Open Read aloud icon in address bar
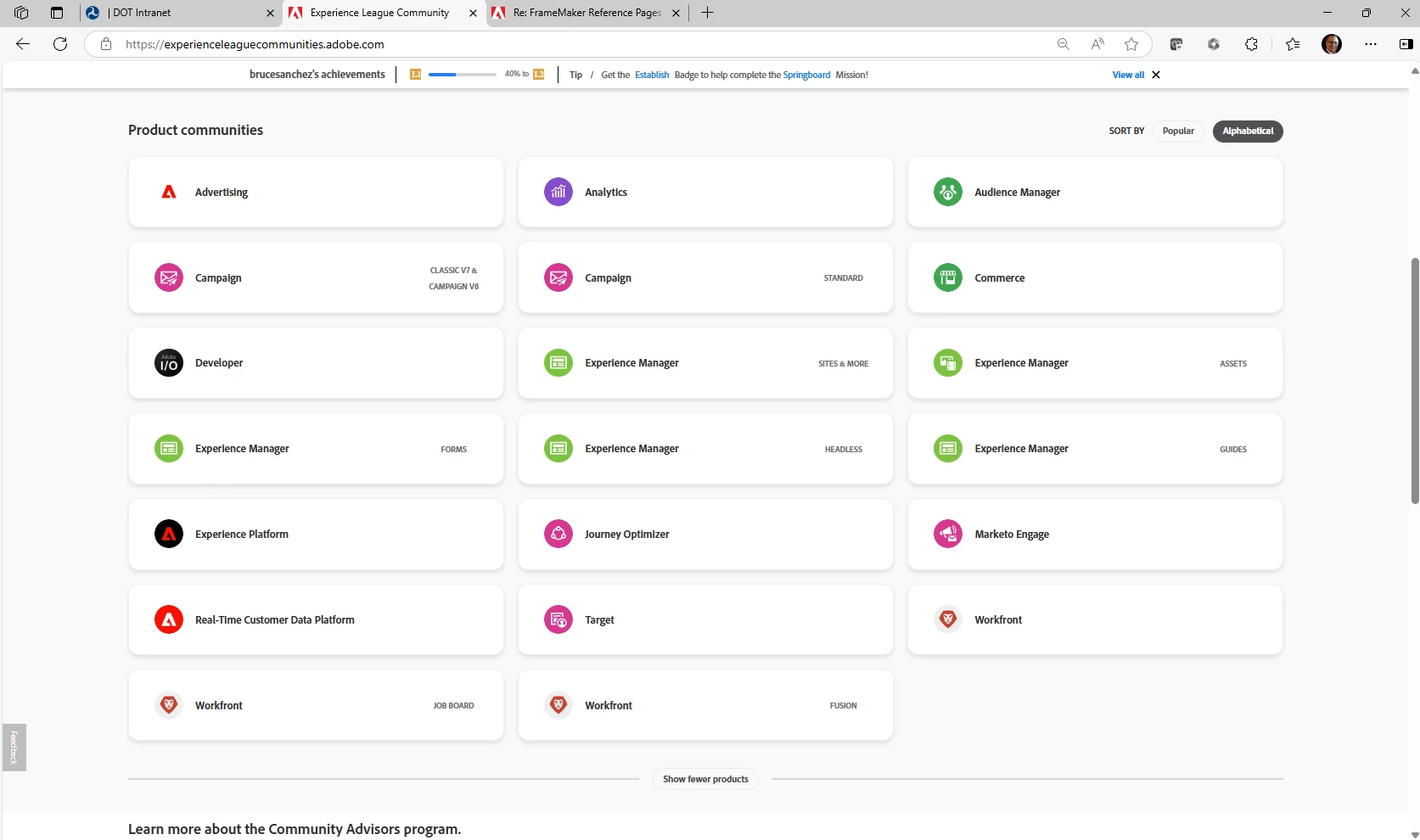Viewport: 1420px width, 840px height. tap(1097, 44)
